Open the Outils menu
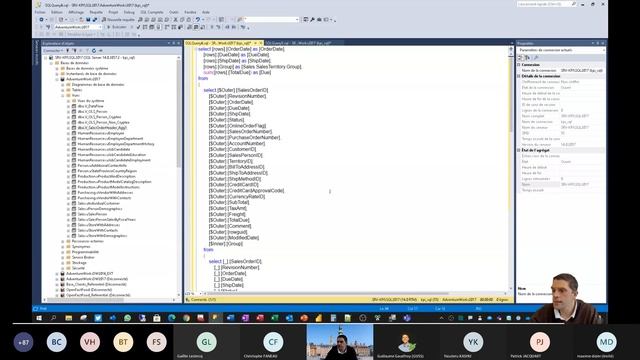The image size is (640, 360). pos(173,12)
